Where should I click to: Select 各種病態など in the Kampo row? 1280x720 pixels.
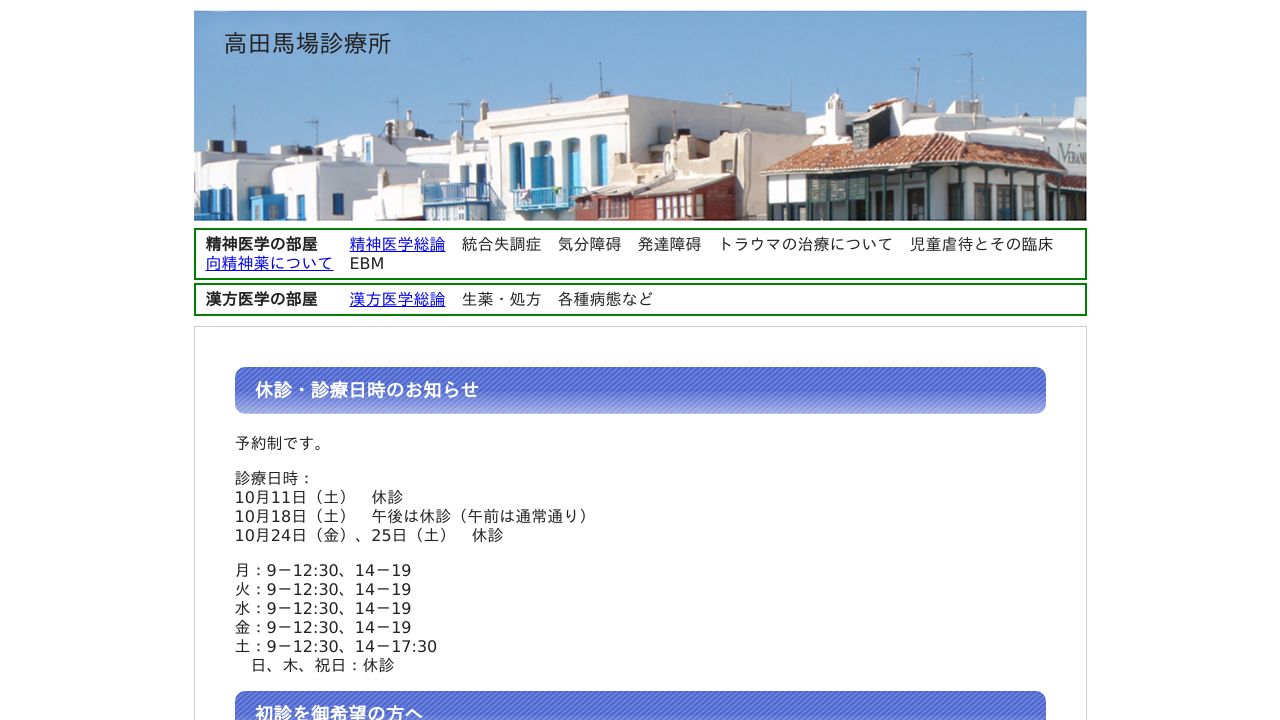(x=605, y=299)
